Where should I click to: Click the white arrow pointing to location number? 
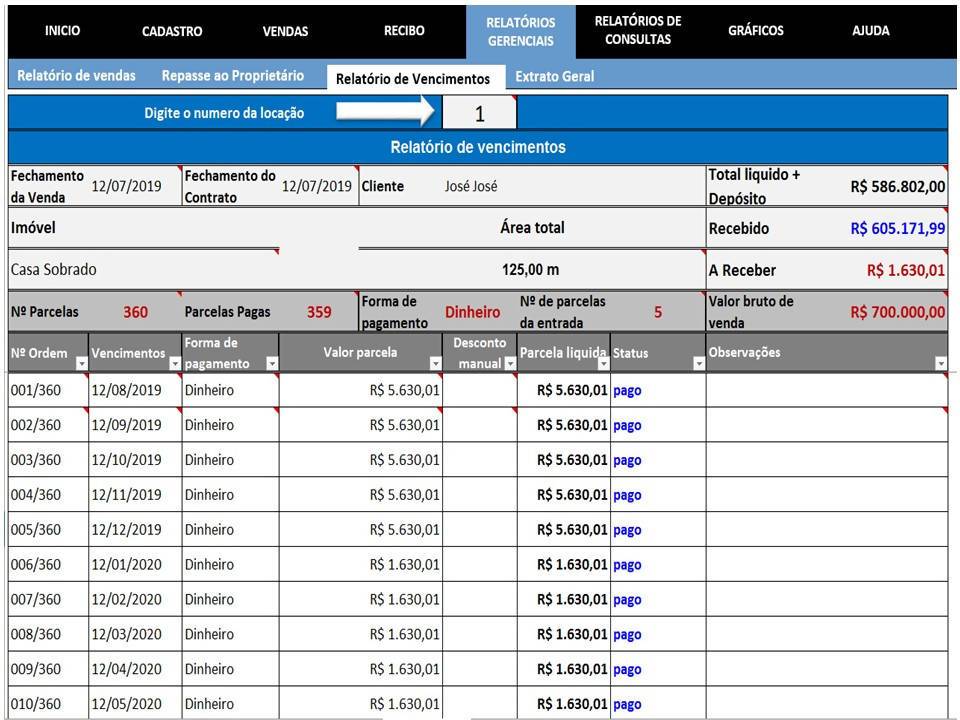tap(385, 111)
